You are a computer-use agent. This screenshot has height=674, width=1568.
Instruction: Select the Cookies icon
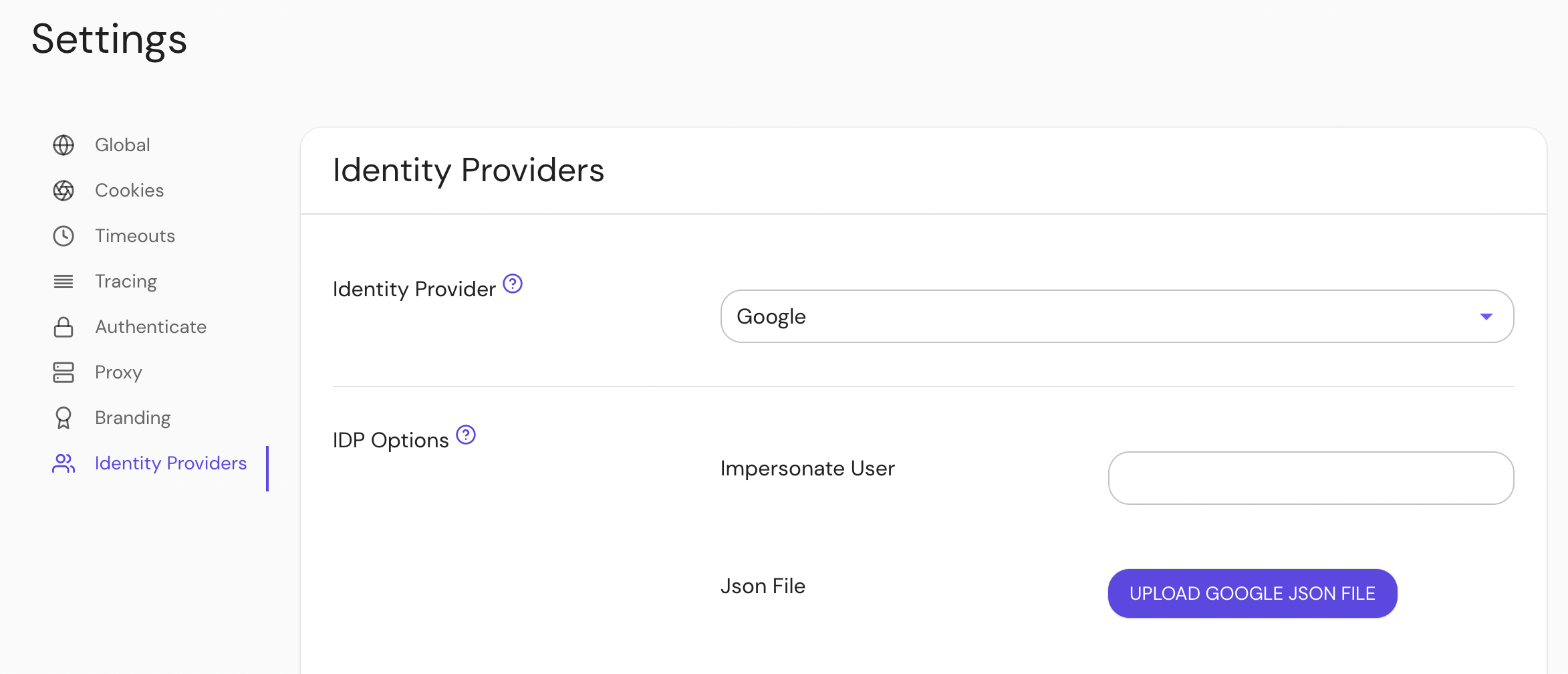pyautogui.click(x=63, y=190)
